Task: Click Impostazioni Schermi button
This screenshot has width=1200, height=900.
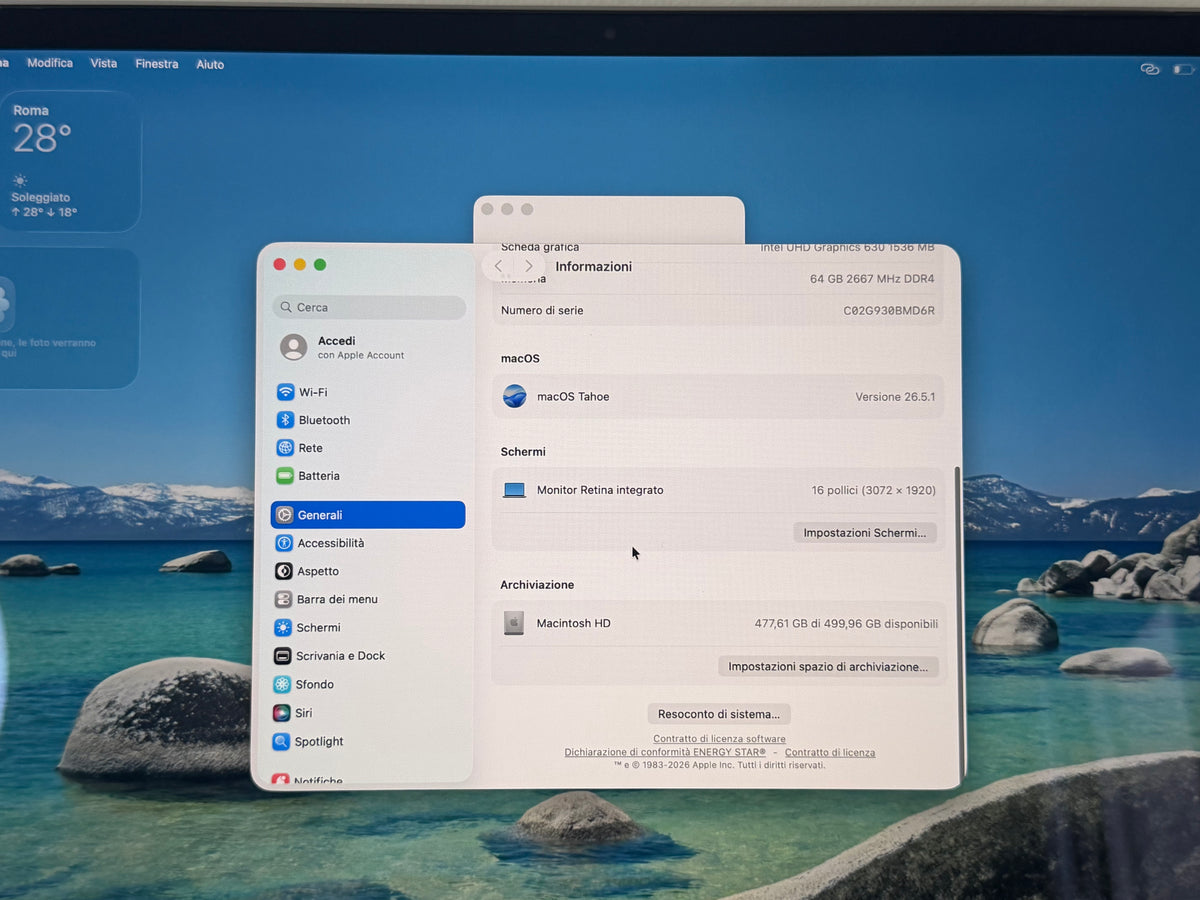Action: [x=865, y=533]
